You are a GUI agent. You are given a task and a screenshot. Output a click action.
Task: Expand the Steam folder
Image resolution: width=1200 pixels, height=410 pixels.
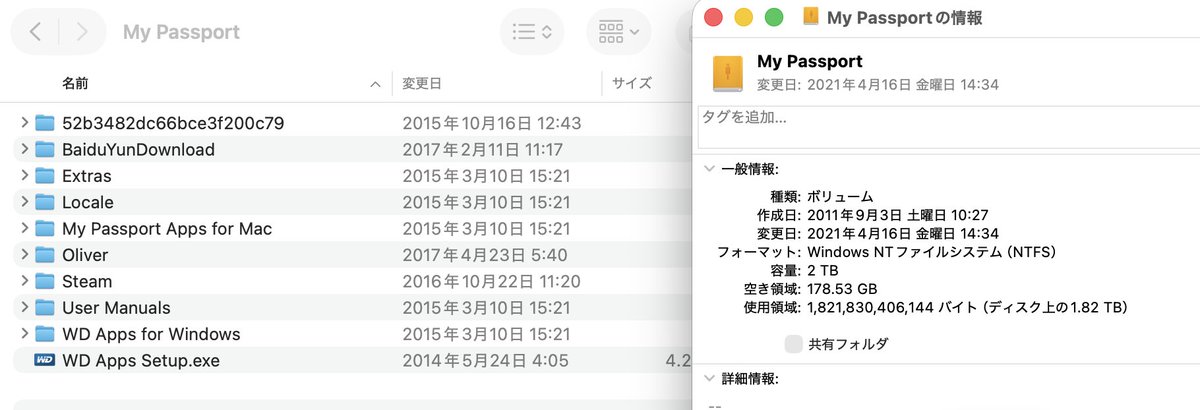[23, 281]
